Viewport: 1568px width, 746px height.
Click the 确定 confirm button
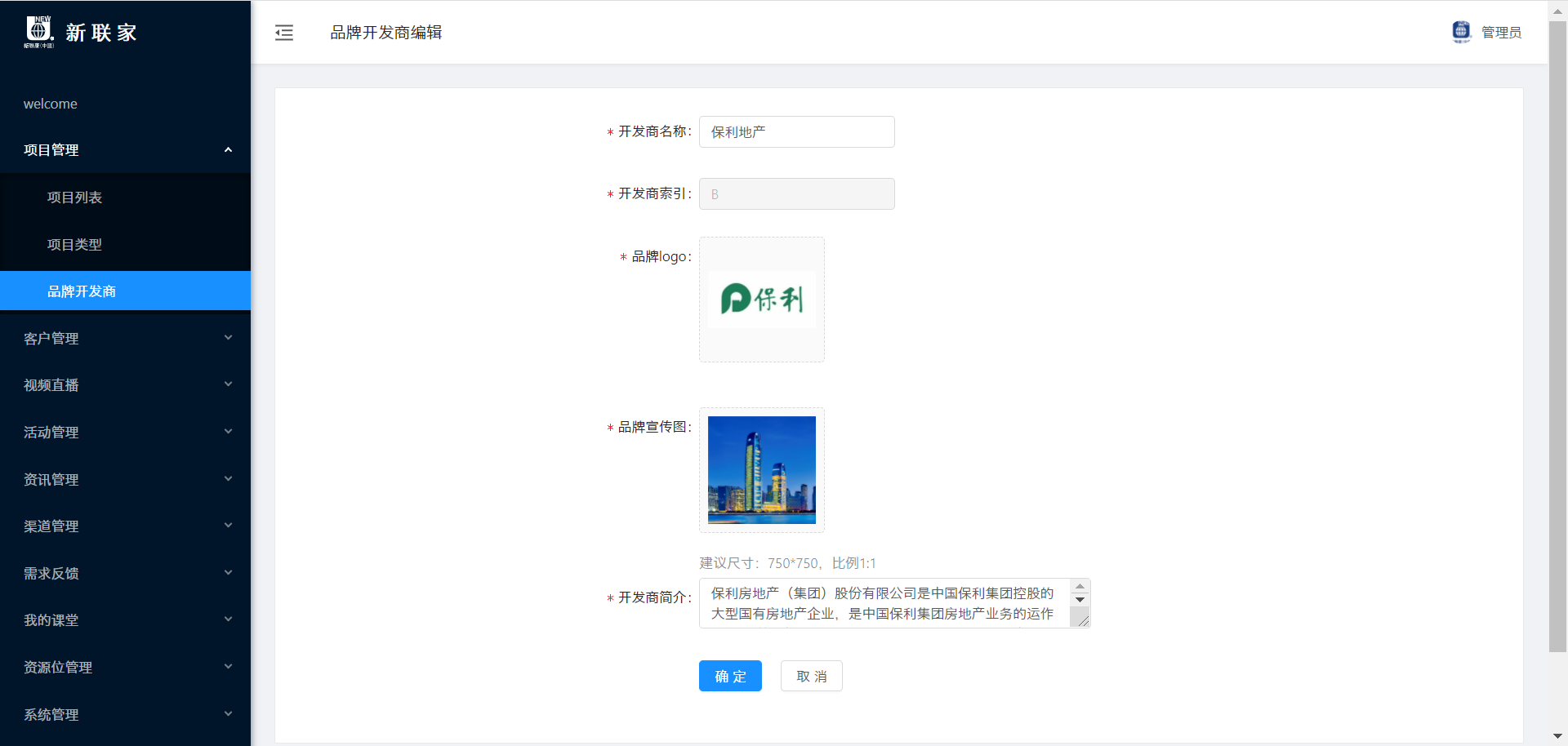(730, 676)
